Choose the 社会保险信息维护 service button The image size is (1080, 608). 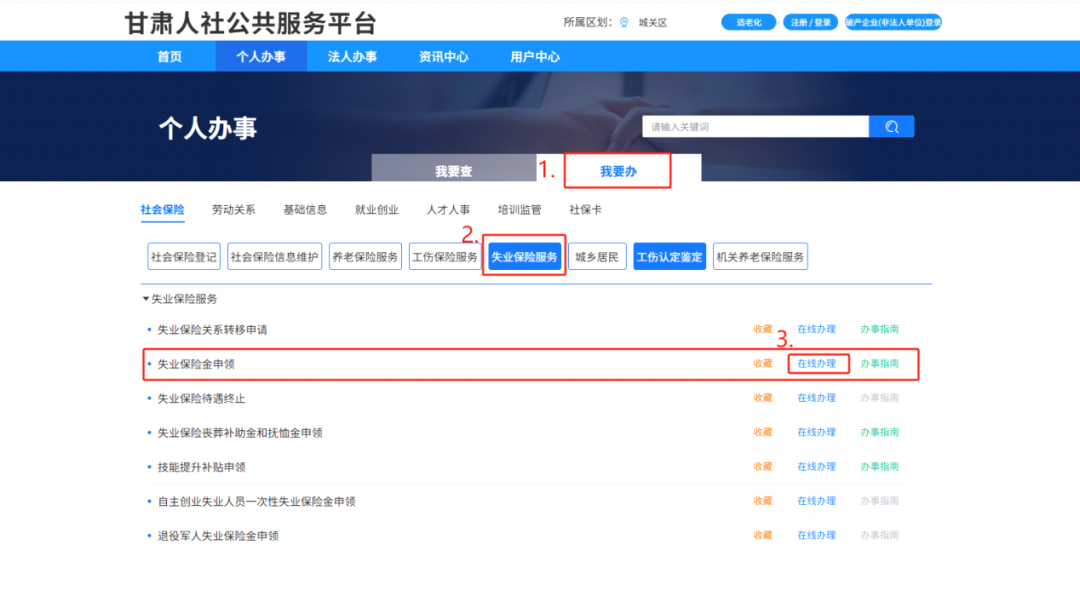tap(275, 257)
